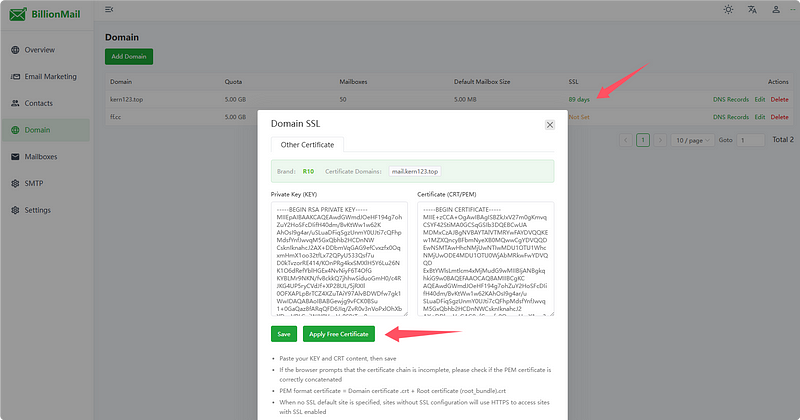Viewport: 800px width, 420px height.
Task: Select the Other Certificate tab
Action: pos(307,145)
